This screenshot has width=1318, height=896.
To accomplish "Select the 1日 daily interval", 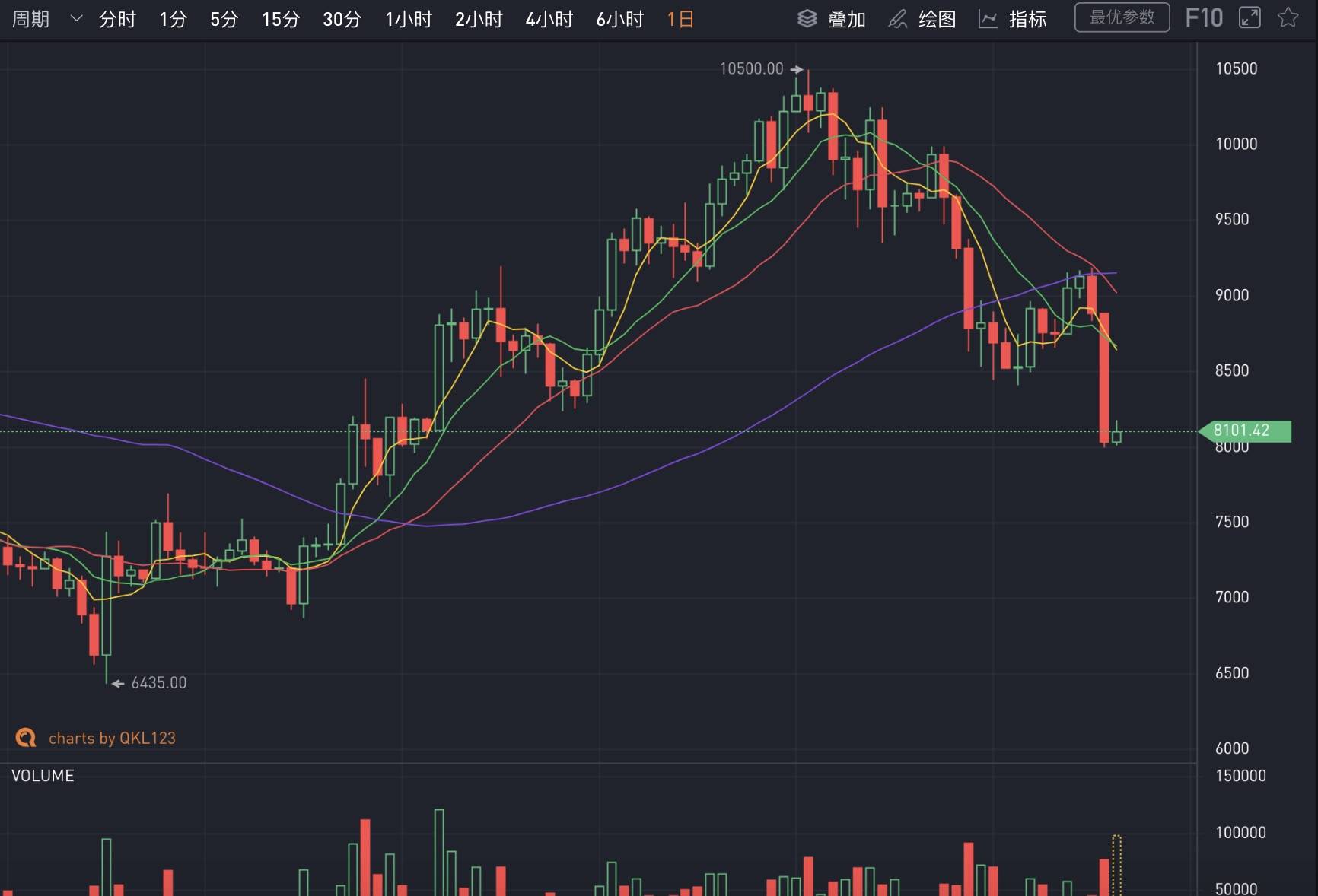I will tap(680, 19).
